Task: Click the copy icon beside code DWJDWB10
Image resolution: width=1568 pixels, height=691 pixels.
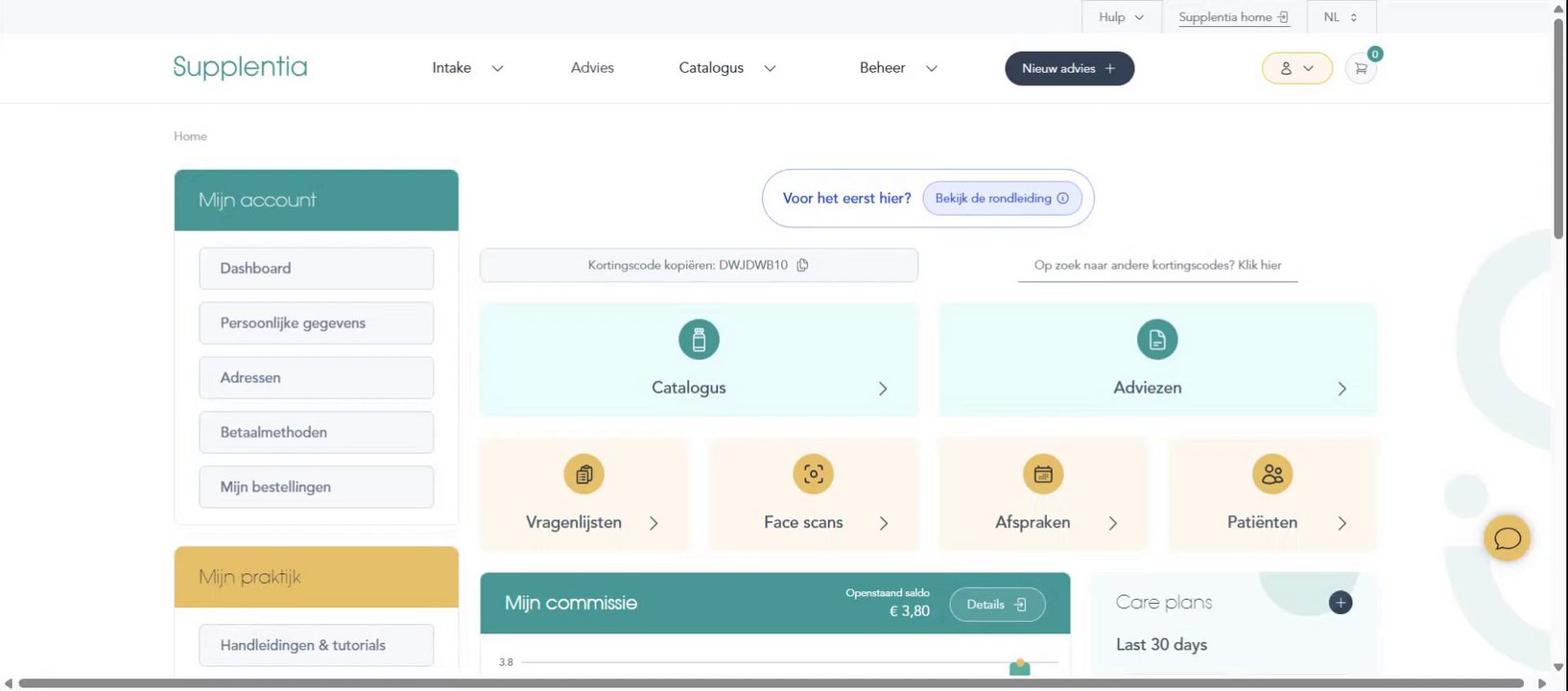Action: coord(802,265)
